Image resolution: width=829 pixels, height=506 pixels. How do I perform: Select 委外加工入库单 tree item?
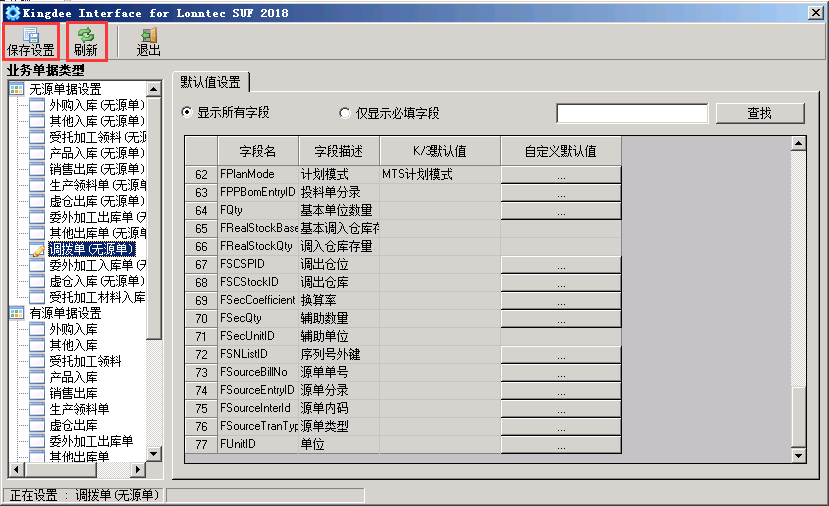point(98,265)
